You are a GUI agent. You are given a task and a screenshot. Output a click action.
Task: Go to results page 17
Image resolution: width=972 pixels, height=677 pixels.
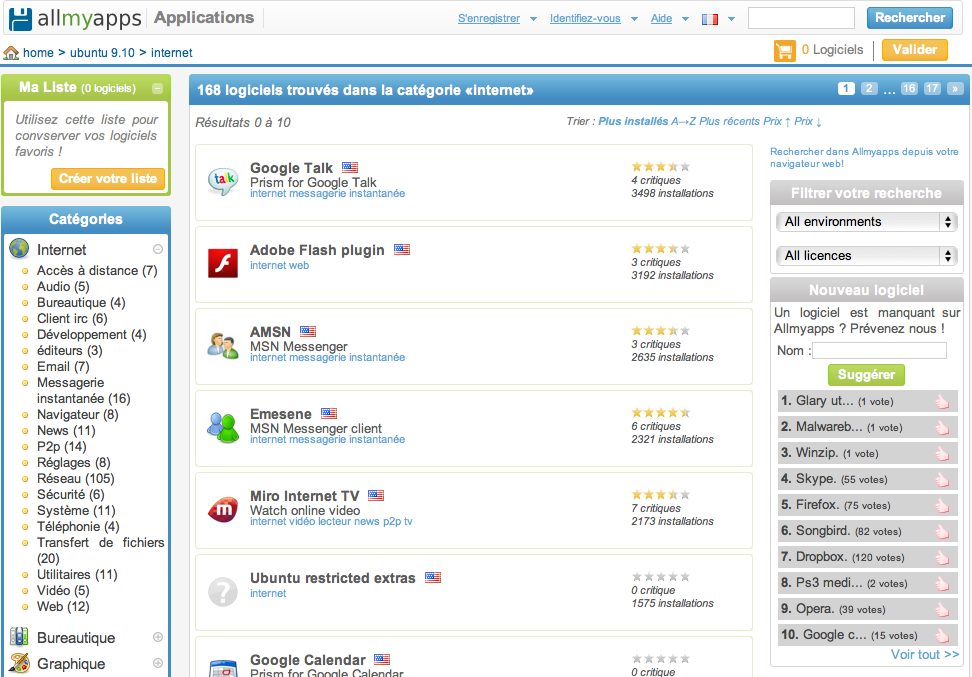(x=932, y=89)
